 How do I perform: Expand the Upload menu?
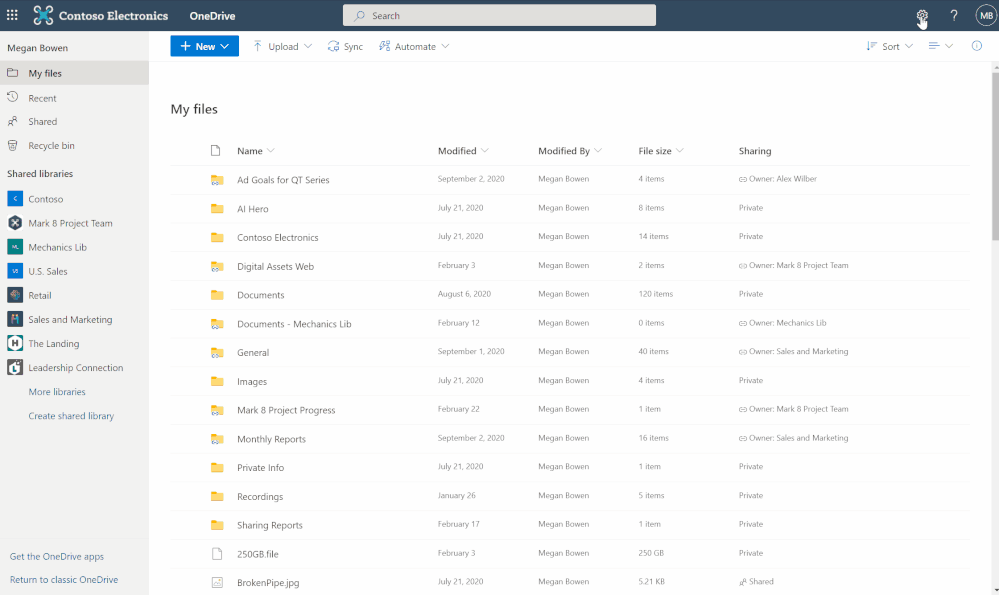(282, 46)
